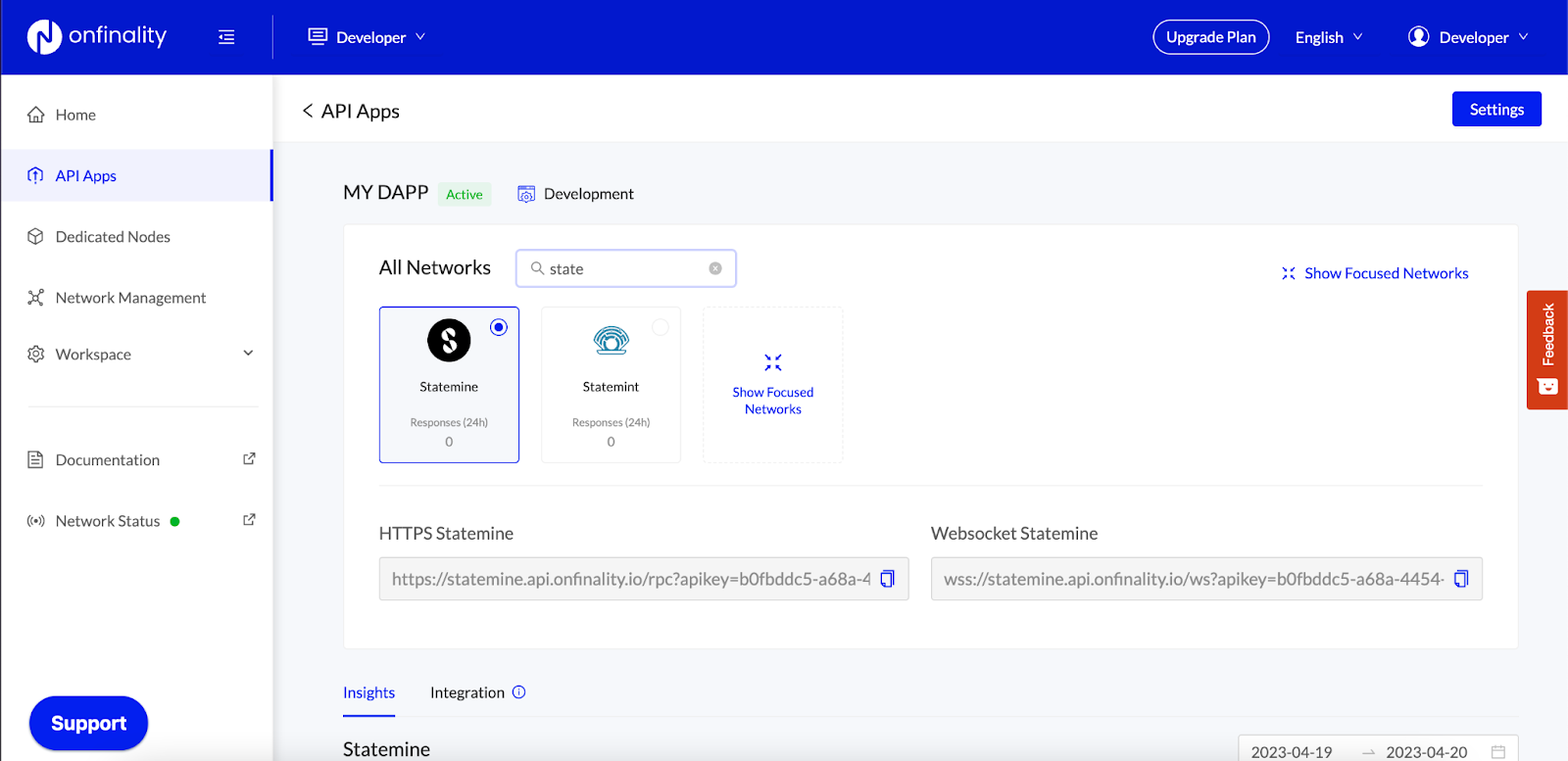
Task: Click back arrow beside API Apps
Action: click(x=308, y=111)
